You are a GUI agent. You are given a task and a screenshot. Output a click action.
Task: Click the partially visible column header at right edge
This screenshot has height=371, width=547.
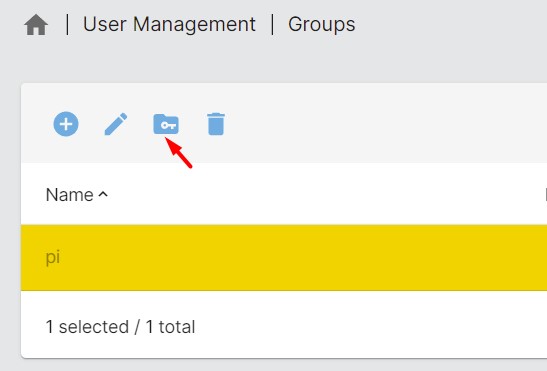coord(545,195)
